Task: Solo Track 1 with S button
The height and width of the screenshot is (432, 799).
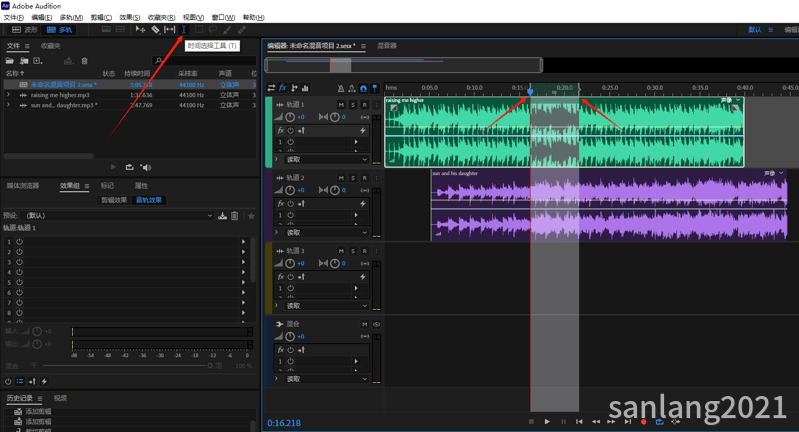Action: [x=353, y=104]
